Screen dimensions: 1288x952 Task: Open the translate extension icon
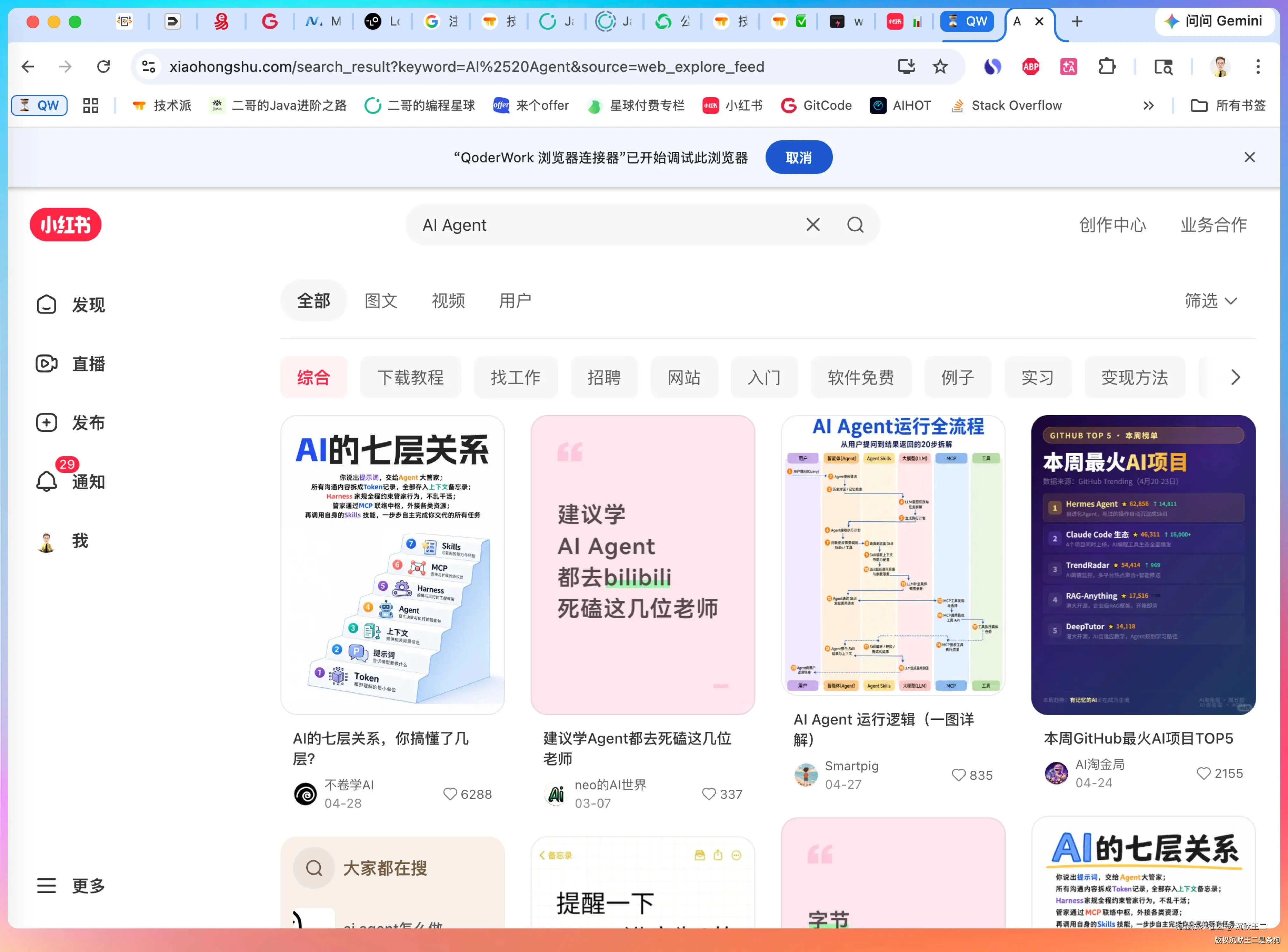pyautogui.click(x=1068, y=67)
